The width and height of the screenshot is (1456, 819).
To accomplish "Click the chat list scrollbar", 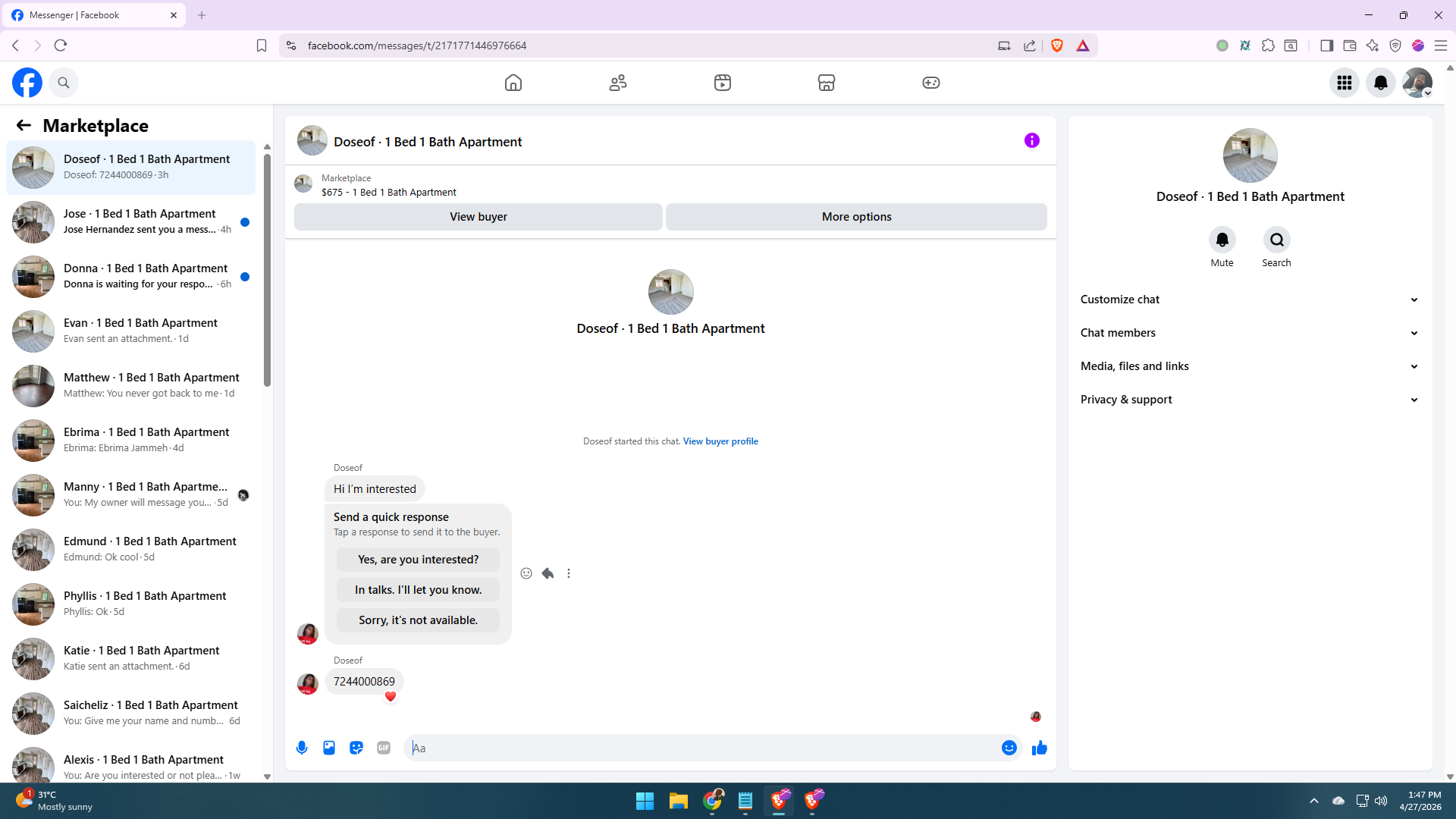I will coord(267,270).
